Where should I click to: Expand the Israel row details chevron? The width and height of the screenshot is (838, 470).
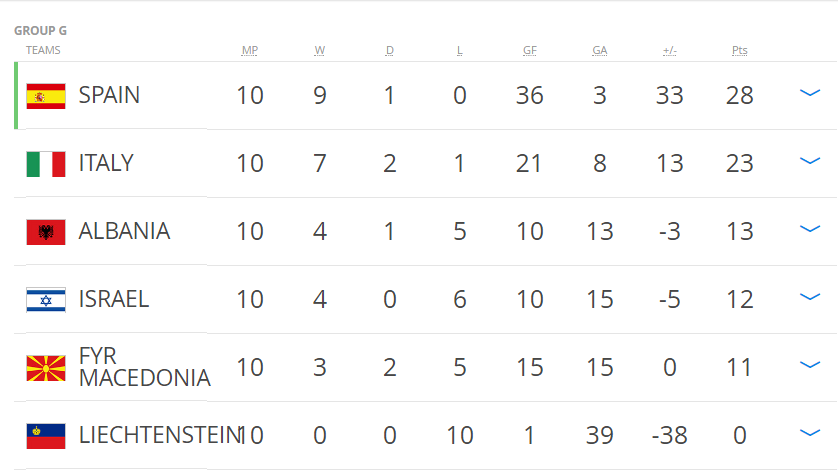point(810,297)
